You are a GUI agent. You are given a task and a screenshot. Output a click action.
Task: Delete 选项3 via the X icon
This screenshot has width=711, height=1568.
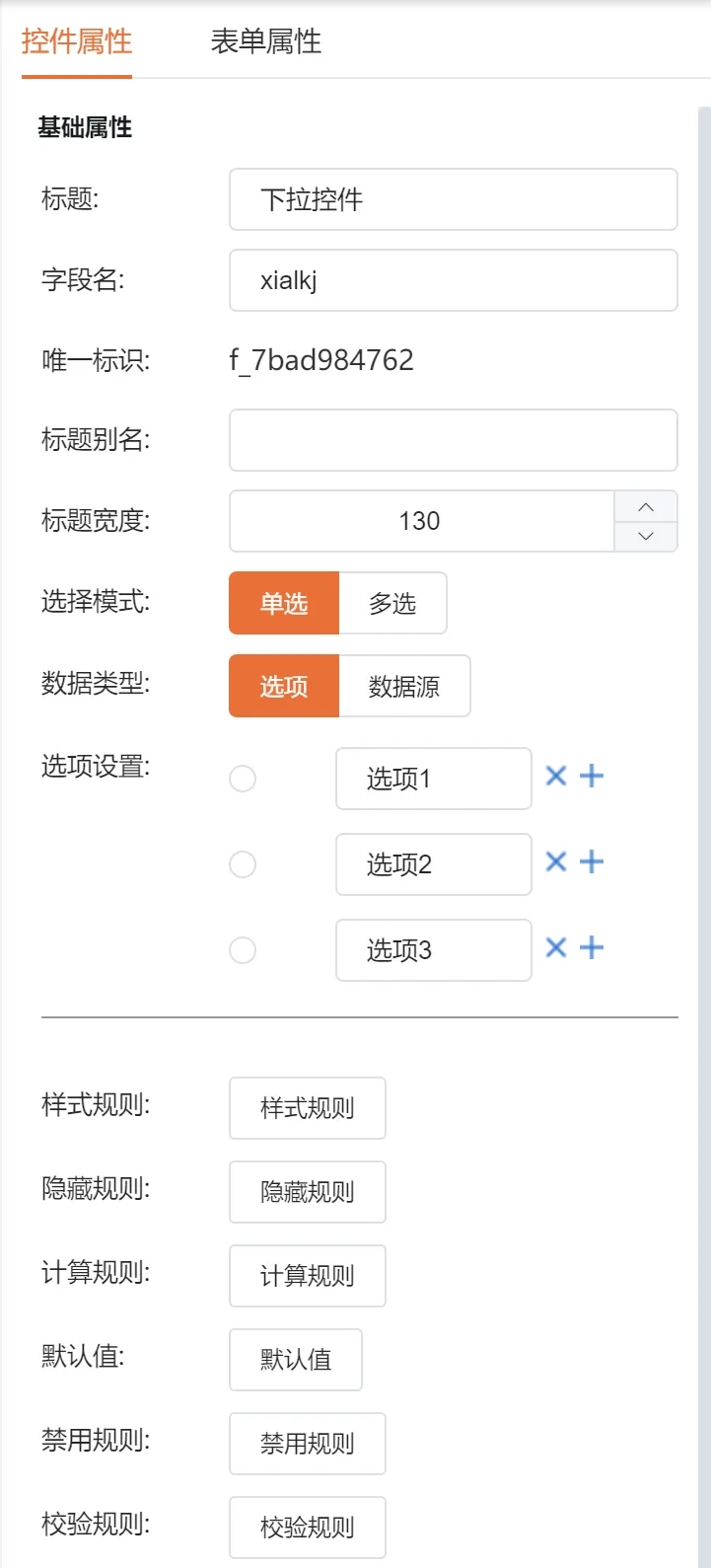tap(556, 948)
